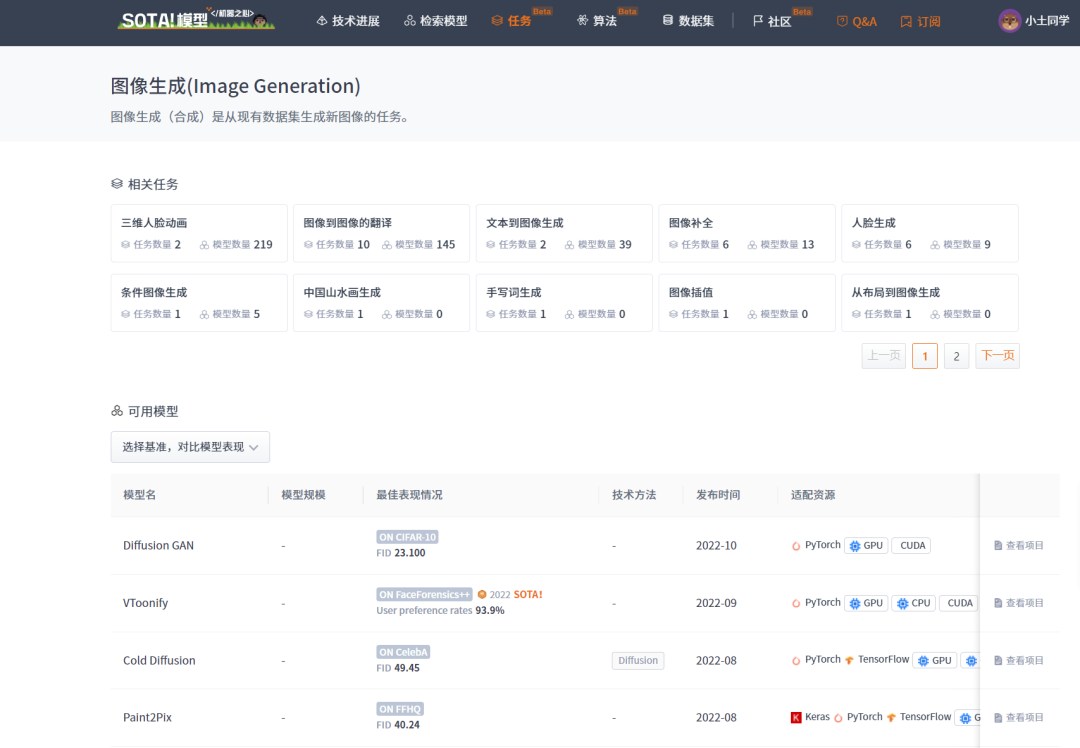The height and width of the screenshot is (748, 1080).
Task: Click 小土同学's profile avatar
Action: pos(1009,20)
